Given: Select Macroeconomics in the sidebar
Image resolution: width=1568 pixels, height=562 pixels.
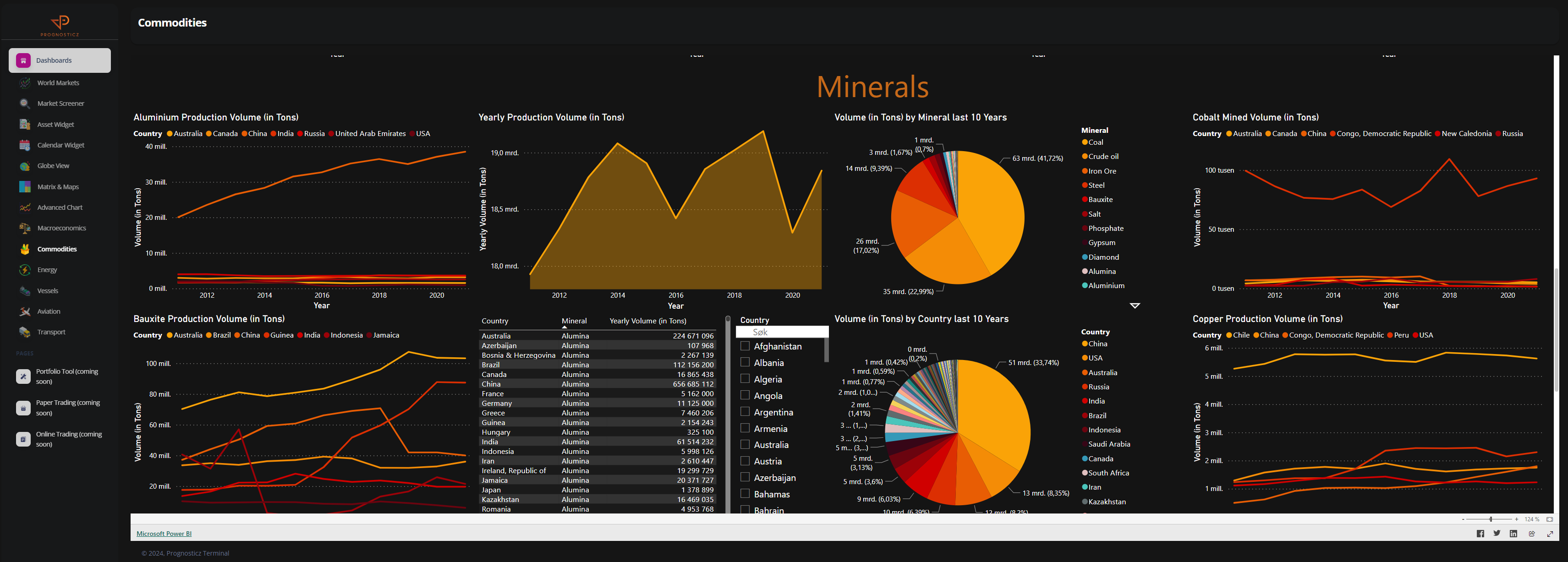Looking at the screenshot, I should click(61, 228).
